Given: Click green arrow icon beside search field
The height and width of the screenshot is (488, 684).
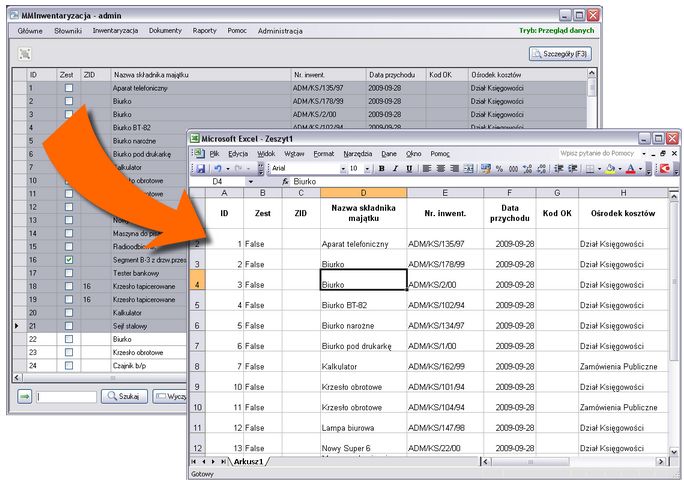Looking at the screenshot, I should 24,397.
